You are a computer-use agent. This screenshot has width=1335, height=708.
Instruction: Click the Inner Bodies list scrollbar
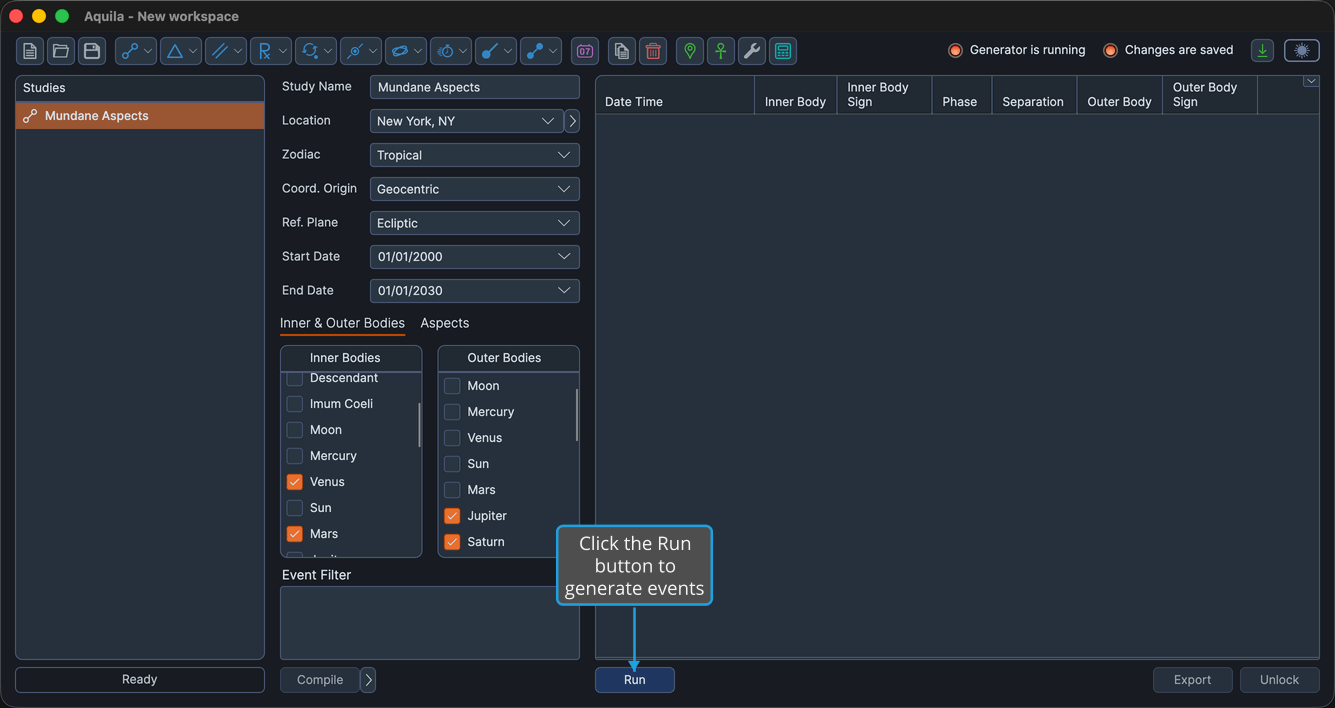(419, 425)
